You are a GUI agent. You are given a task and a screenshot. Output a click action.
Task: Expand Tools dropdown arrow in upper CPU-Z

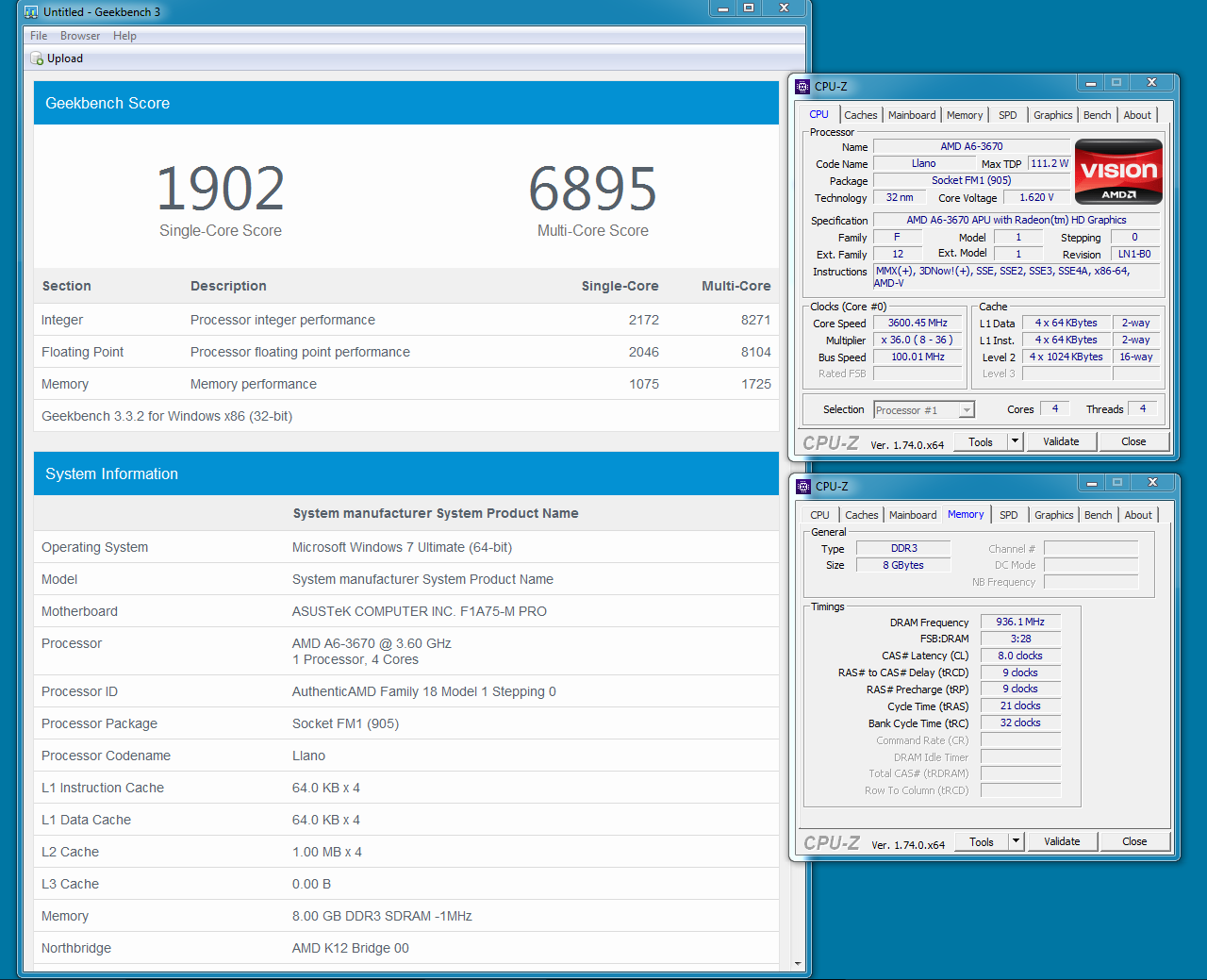pos(1016,441)
